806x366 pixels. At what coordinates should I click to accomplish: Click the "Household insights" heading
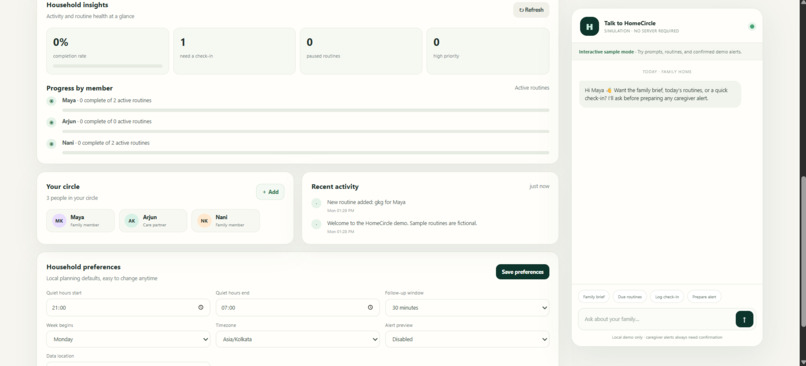pyautogui.click(x=77, y=5)
